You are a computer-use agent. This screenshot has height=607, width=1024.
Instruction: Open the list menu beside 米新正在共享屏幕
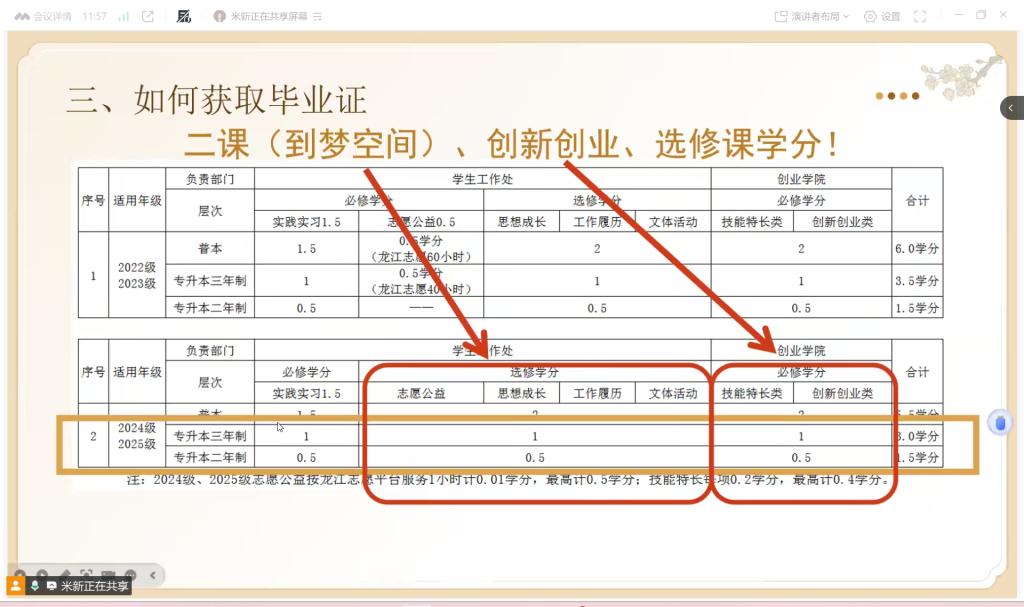[318, 17]
